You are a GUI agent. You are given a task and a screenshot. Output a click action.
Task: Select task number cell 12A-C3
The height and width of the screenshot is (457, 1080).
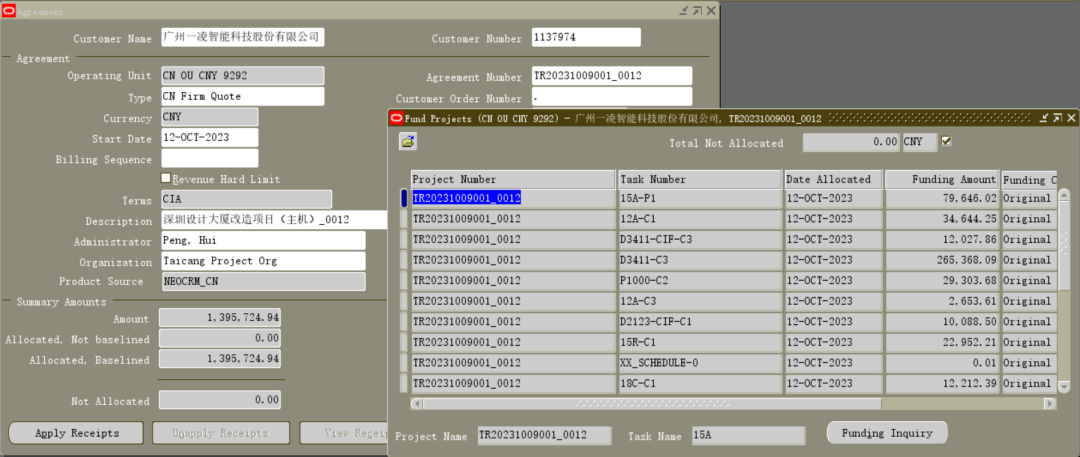pyautogui.click(x=700, y=302)
